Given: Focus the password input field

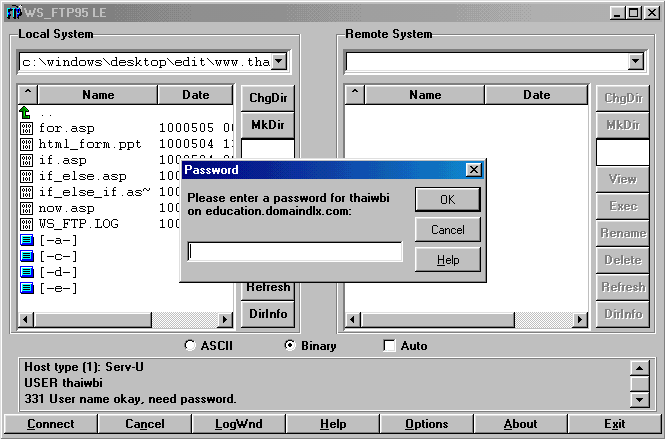Looking at the screenshot, I should [295, 252].
